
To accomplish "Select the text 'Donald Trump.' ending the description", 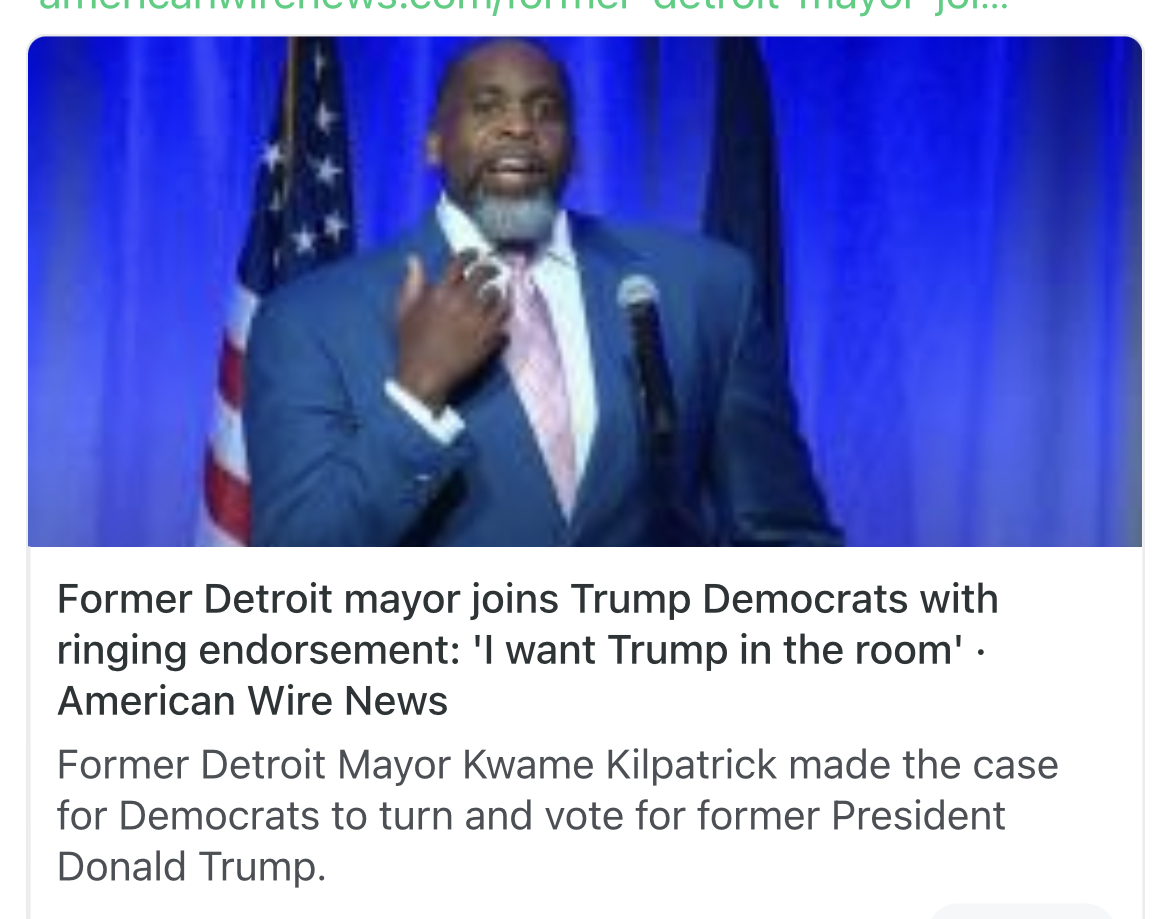I will tap(192, 867).
